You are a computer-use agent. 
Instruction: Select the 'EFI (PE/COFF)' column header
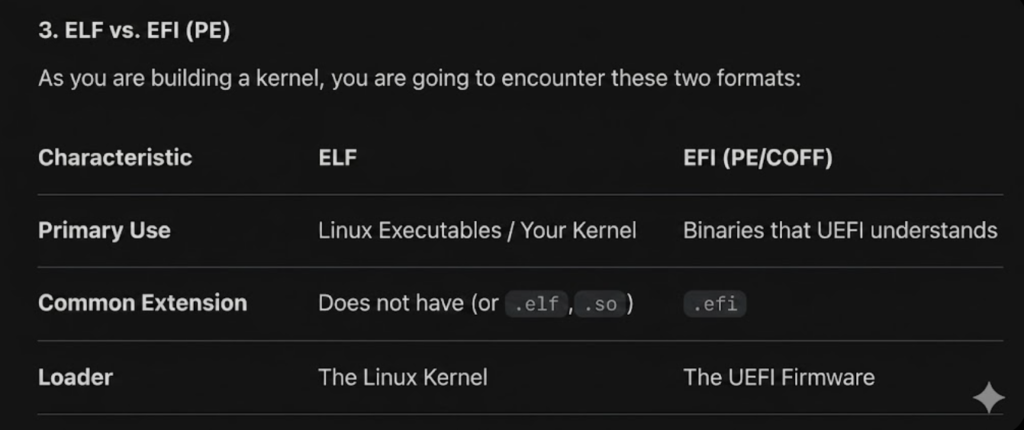pos(757,157)
